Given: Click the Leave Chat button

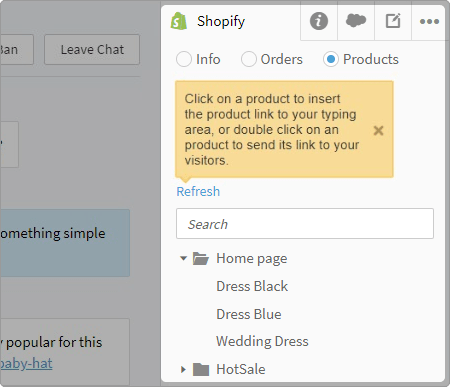Looking at the screenshot, I should (92, 50).
